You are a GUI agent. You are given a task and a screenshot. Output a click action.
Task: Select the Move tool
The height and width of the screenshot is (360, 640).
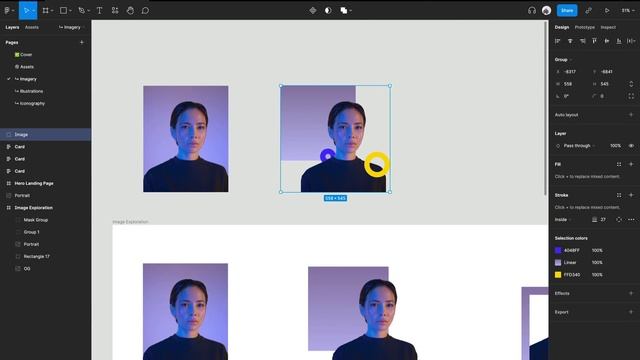pos(26,11)
